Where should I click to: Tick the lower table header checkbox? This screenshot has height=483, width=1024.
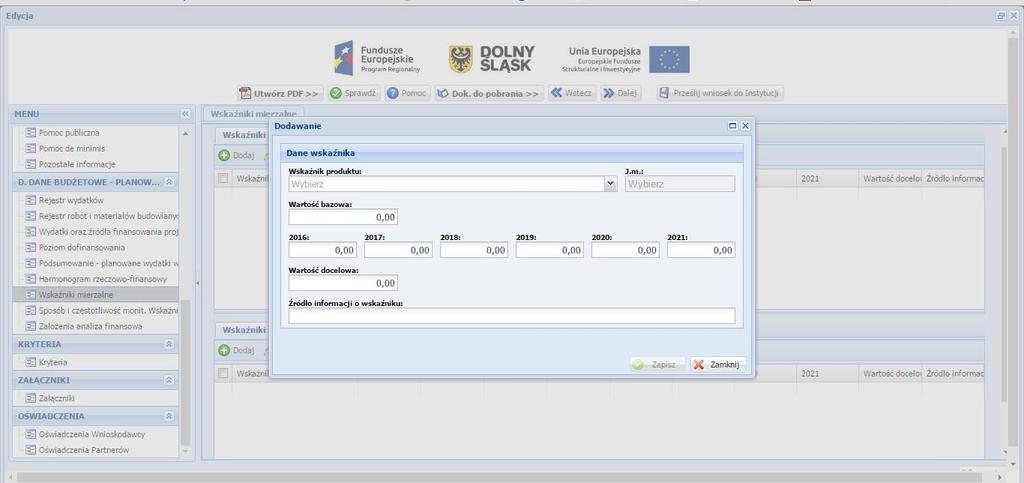tap(223, 373)
